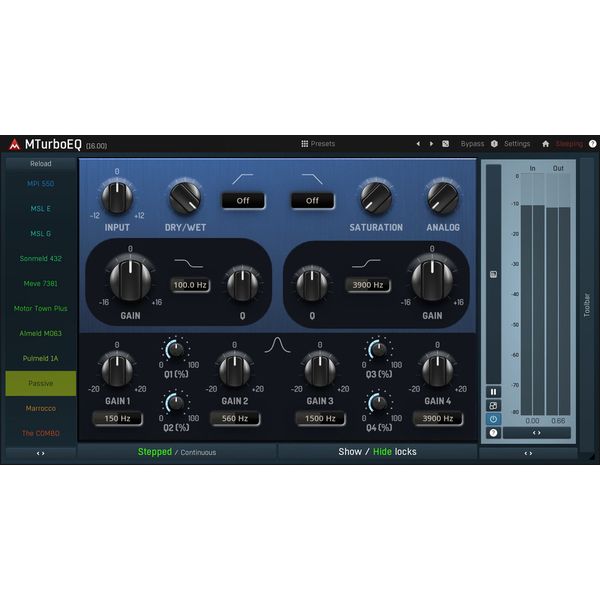
Task: Click the Q1 (%) small knob
Action: click(176, 350)
